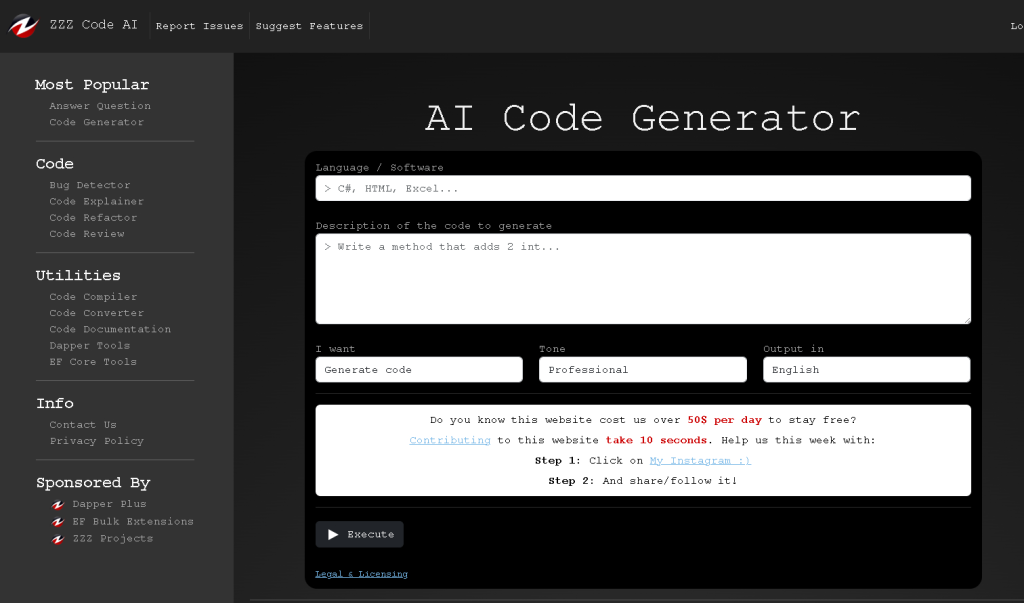Open the "Output in" language dropdown
The image size is (1024, 603).
coord(866,369)
